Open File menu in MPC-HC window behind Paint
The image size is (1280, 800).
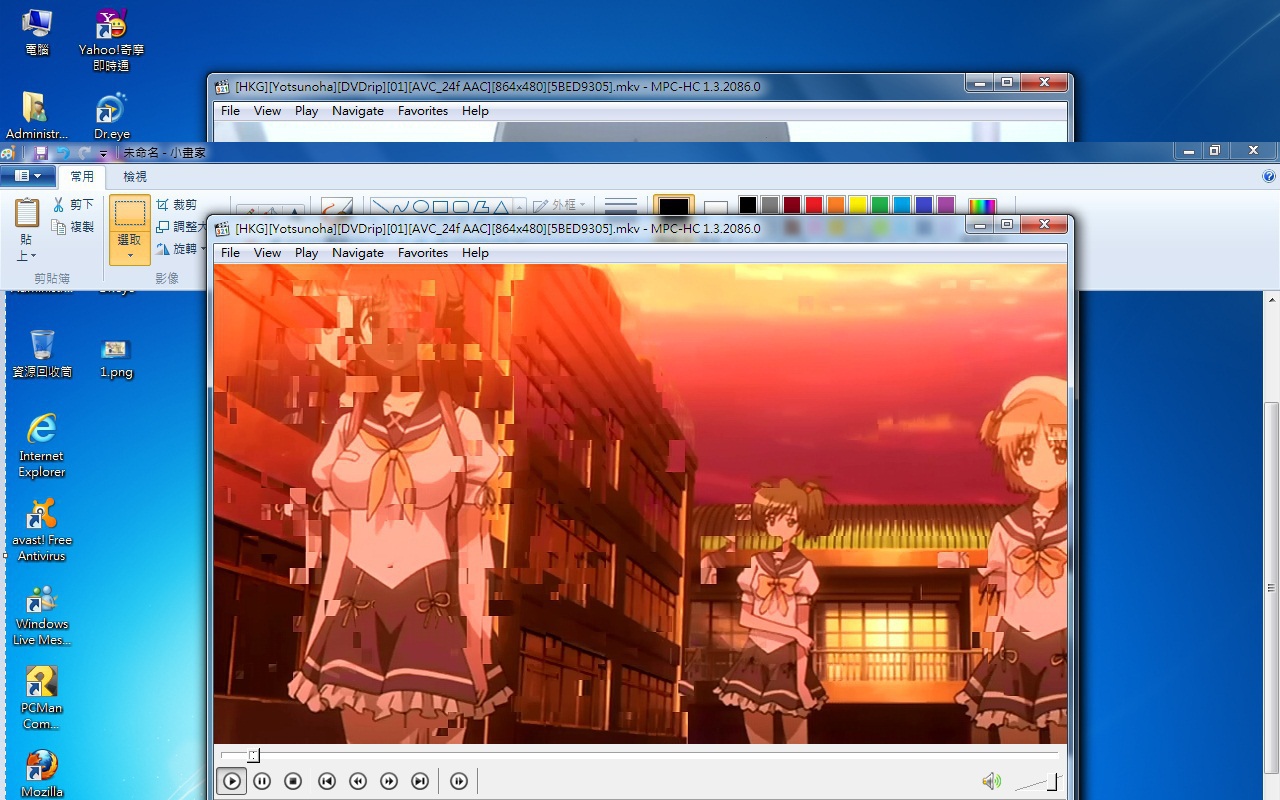coord(230,111)
